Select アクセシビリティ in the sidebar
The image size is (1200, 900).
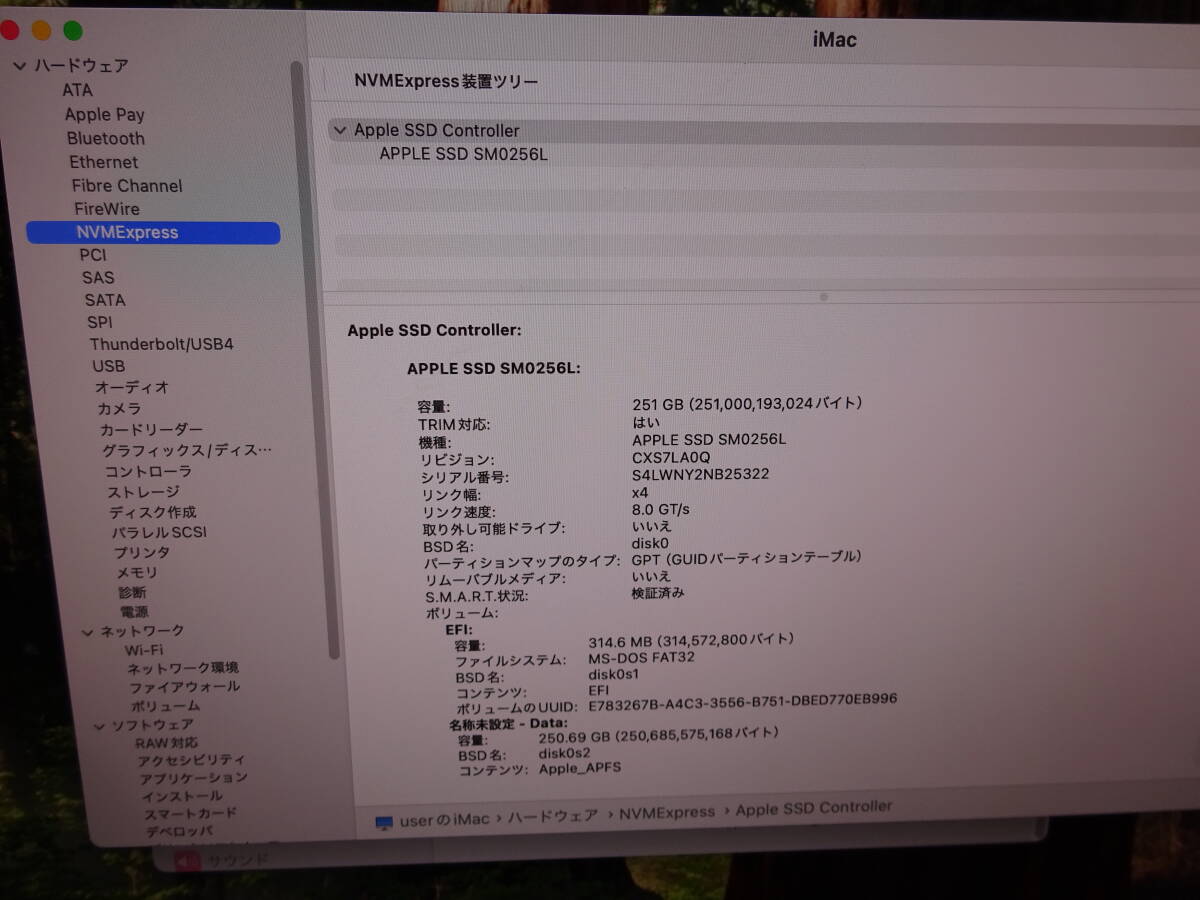191,761
